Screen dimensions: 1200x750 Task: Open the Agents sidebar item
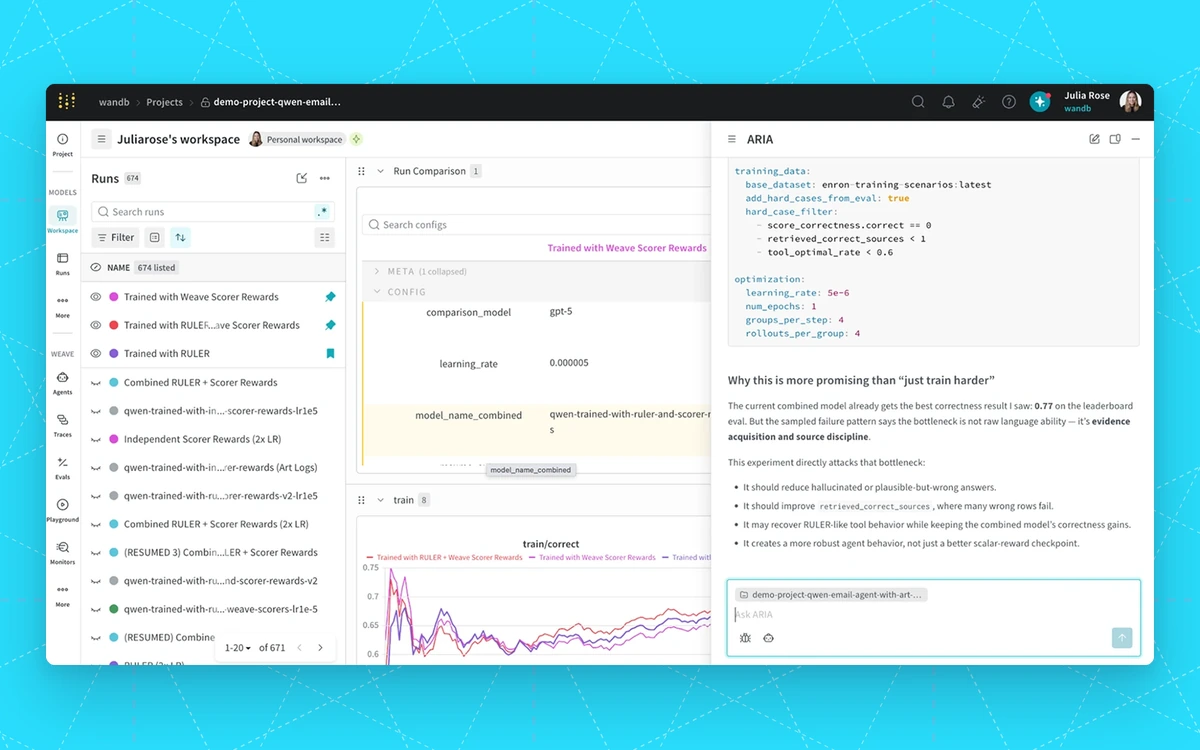(x=62, y=383)
